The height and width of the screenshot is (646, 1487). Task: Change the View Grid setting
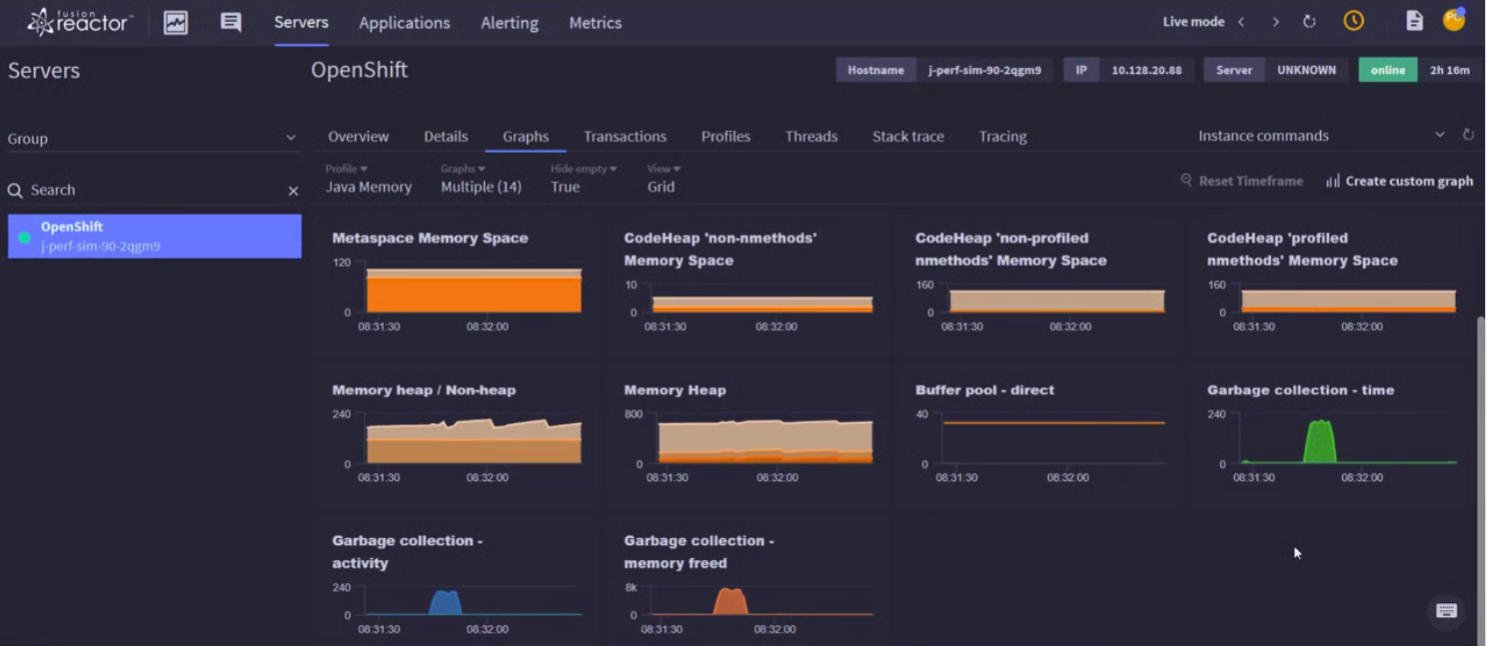(x=663, y=179)
